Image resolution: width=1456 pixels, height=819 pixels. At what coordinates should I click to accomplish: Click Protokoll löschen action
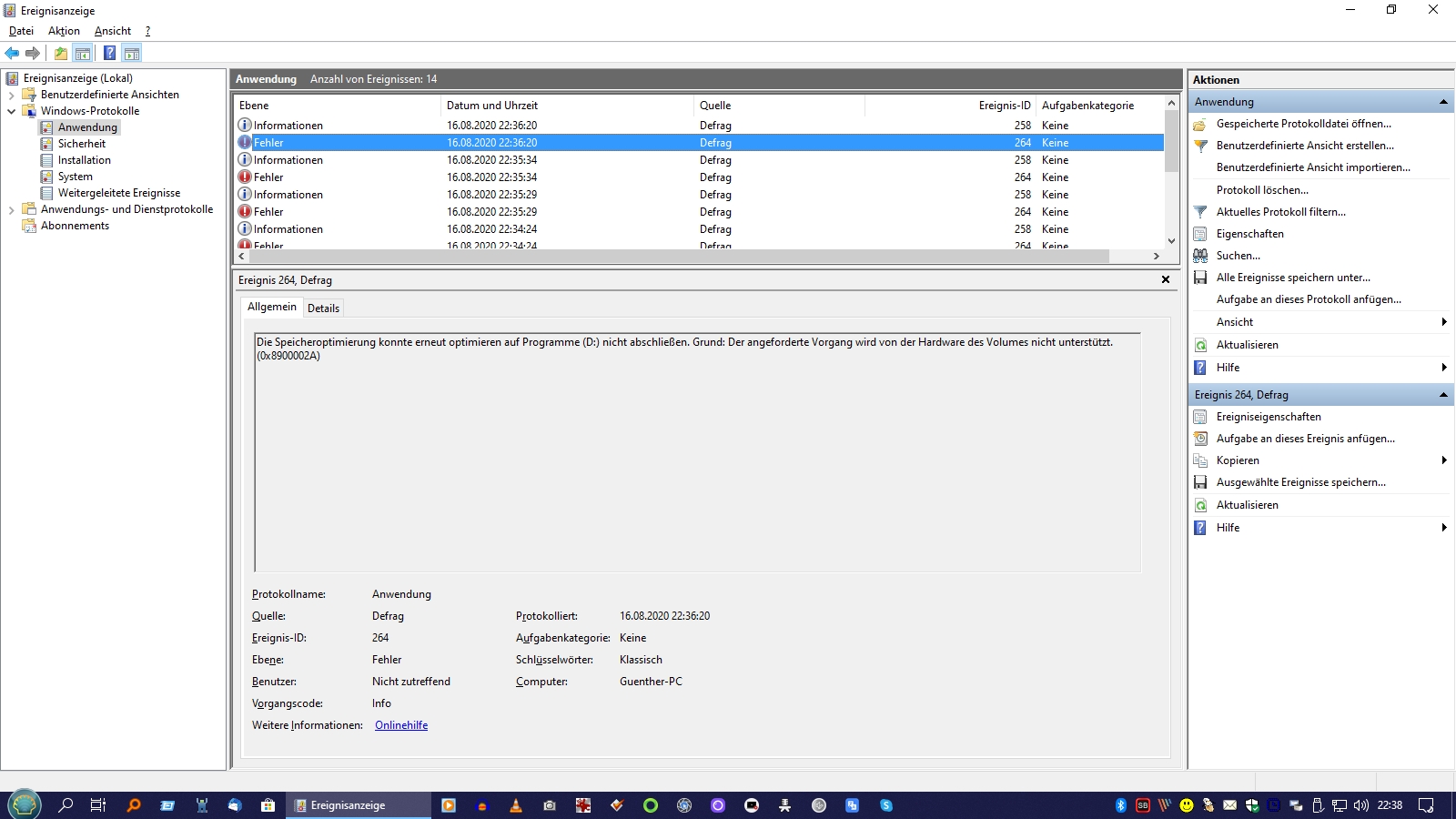pos(1262,190)
